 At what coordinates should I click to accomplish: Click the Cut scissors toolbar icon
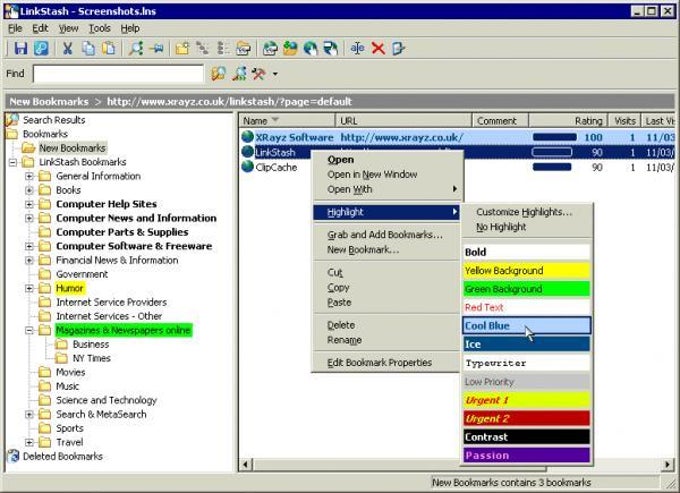pos(67,48)
